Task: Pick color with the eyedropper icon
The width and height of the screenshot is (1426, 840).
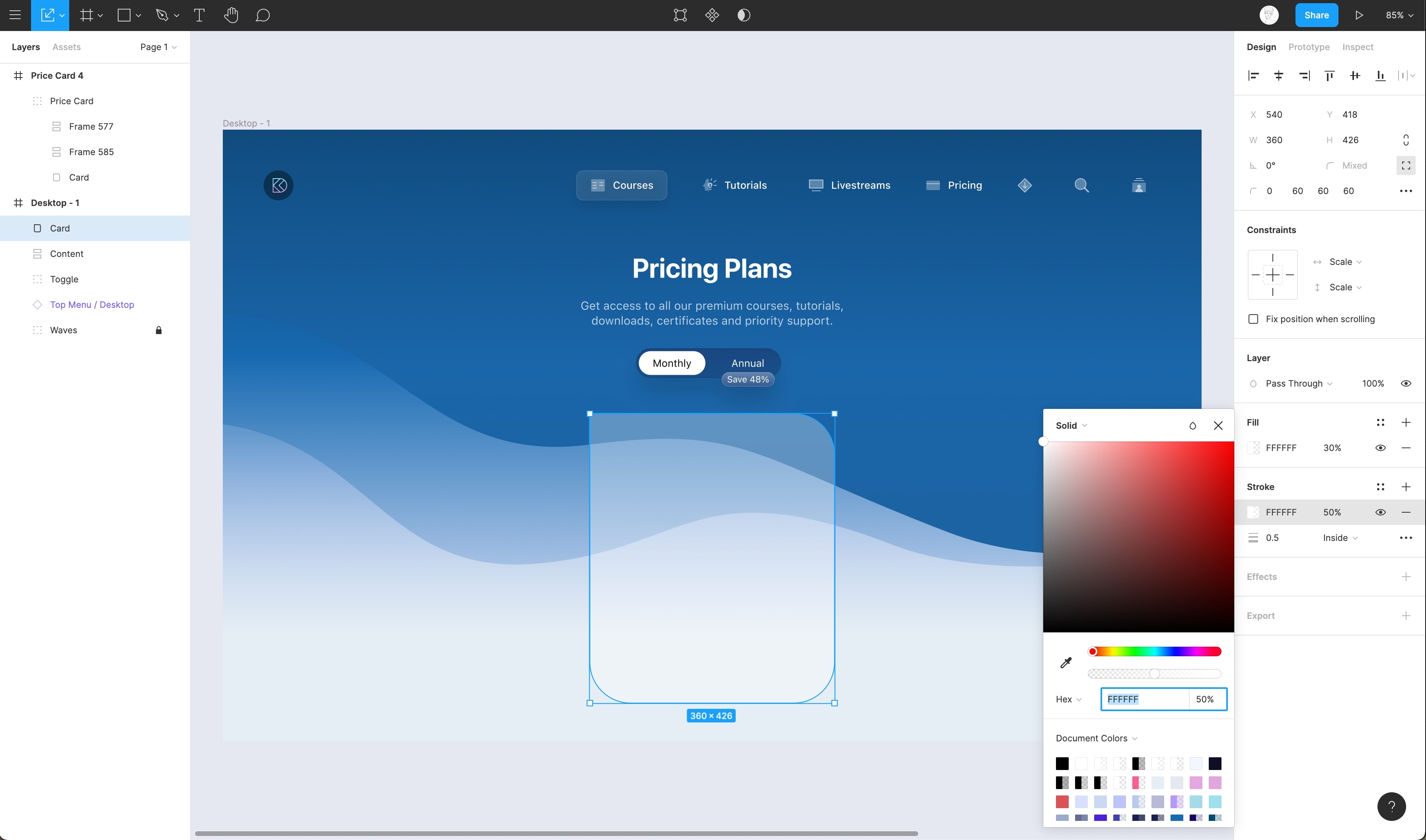Action: click(1066, 662)
